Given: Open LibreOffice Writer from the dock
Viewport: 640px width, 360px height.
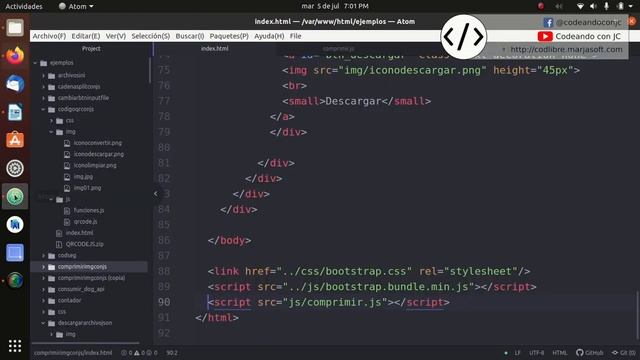Looking at the screenshot, I should click(15, 112).
